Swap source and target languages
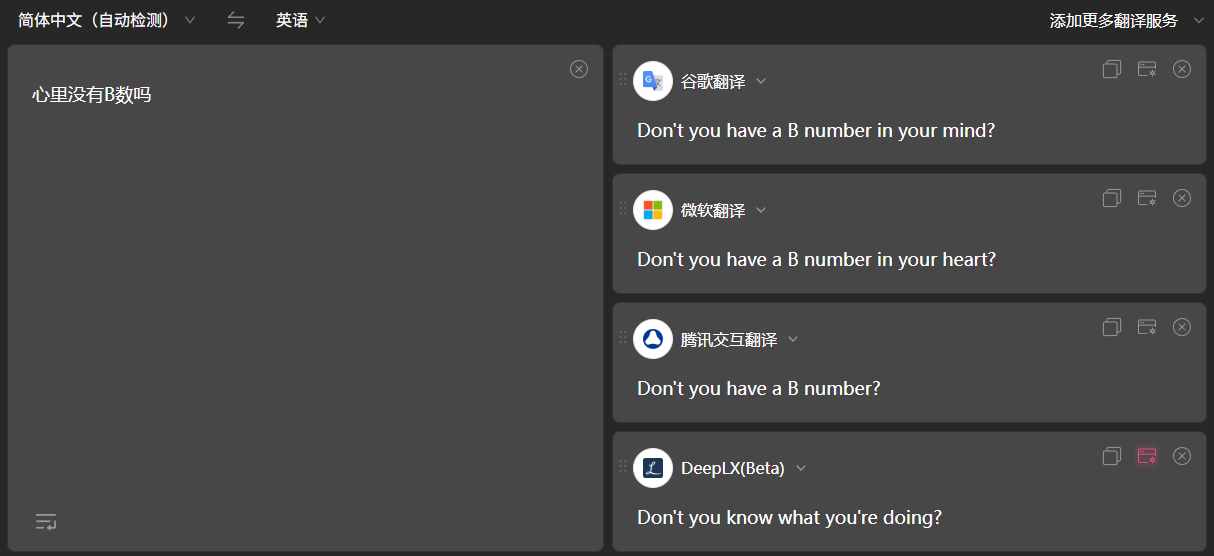Image resolution: width=1214 pixels, height=556 pixels. click(236, 20)
